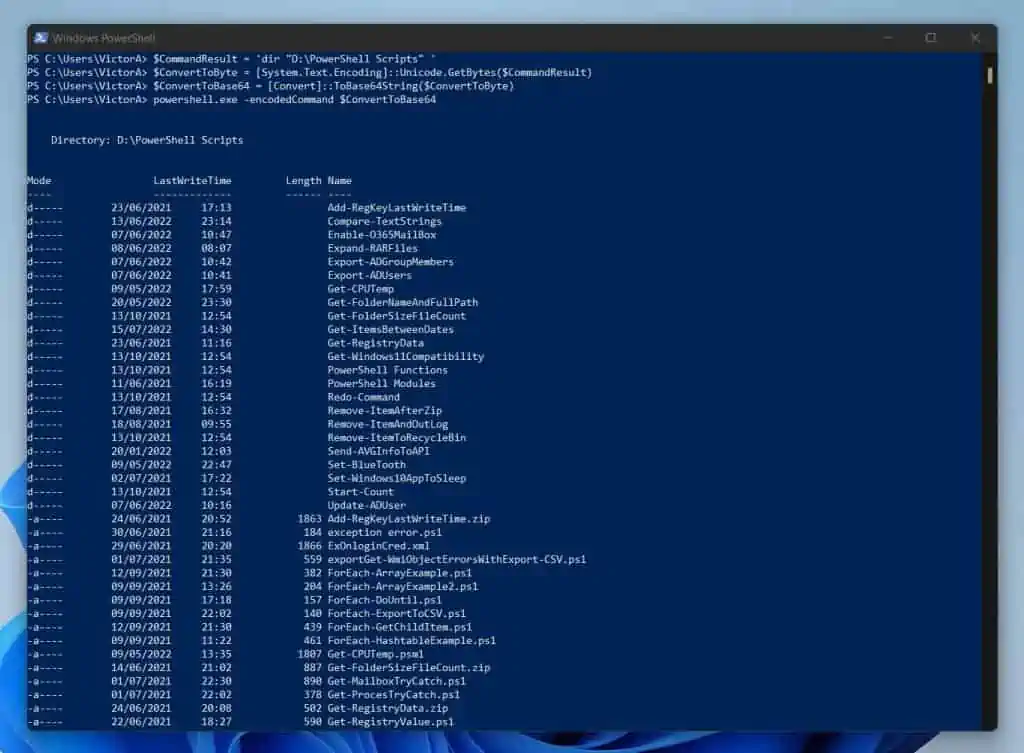Click the 22/06/2021 18:27 timestamp
The height and width of the screenshot is (753, 1024).
click(171, 722)
